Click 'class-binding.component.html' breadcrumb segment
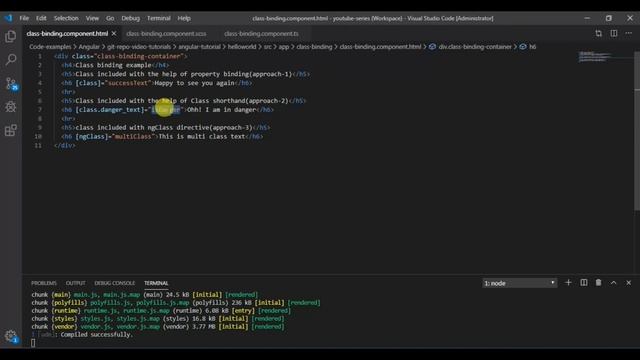The width and height of the screenshot is (640, 360). [x=380, y=47]
